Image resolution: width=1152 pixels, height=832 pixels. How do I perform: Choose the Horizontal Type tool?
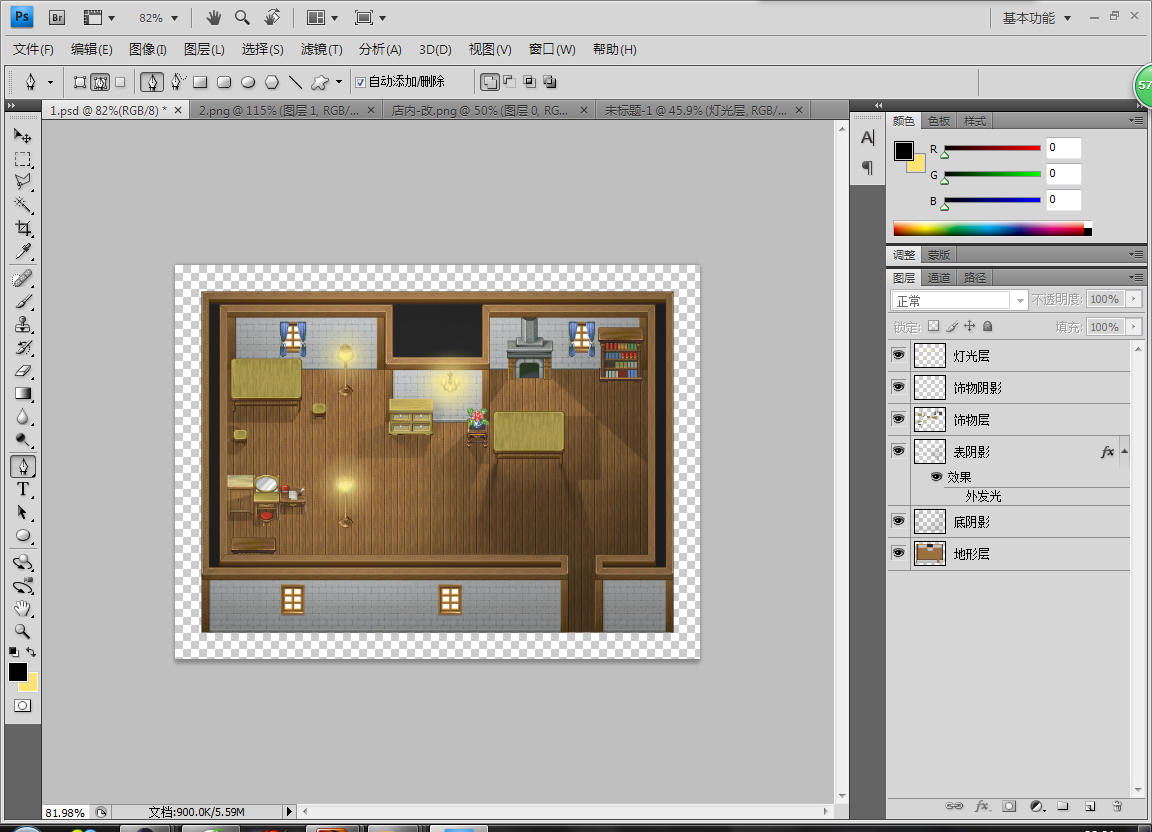23,489
